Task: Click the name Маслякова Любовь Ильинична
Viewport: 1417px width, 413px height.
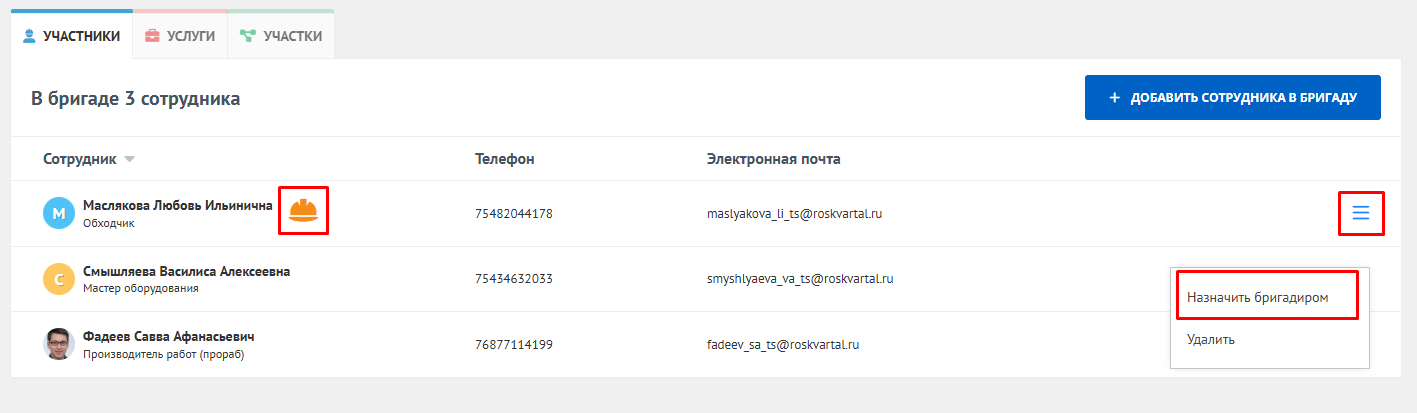Action: (x=178, y=205)
